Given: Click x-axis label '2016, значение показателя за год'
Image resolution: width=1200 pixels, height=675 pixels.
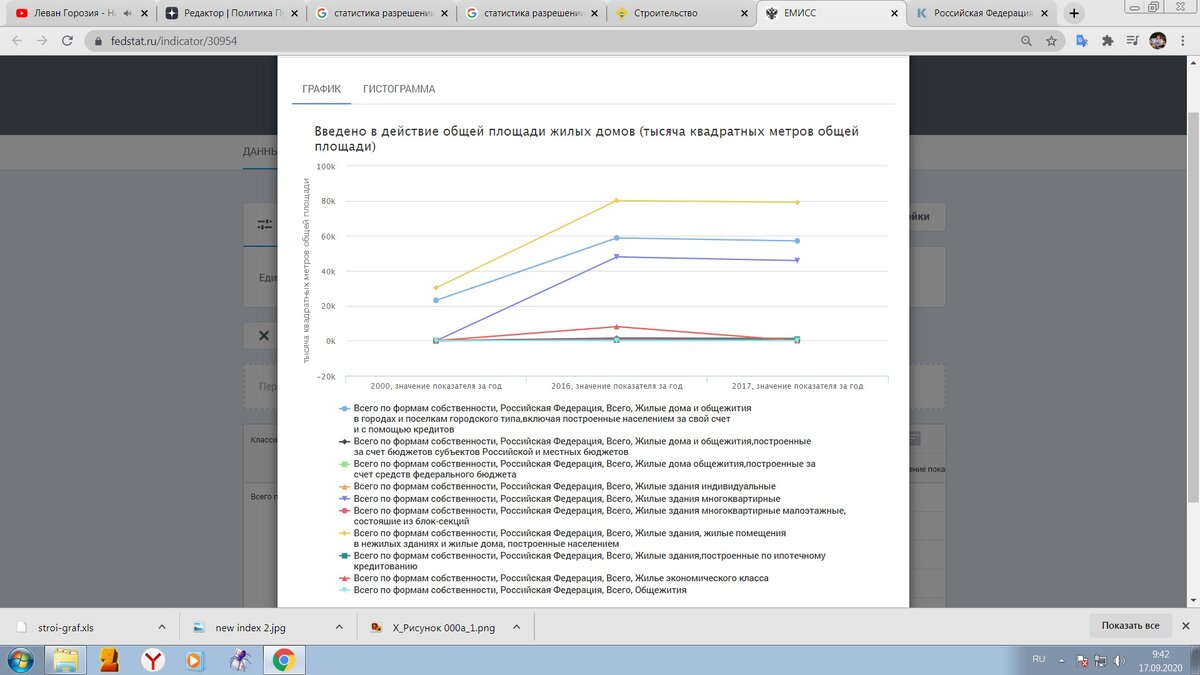Looking at the screenshot, I should 617,385.
